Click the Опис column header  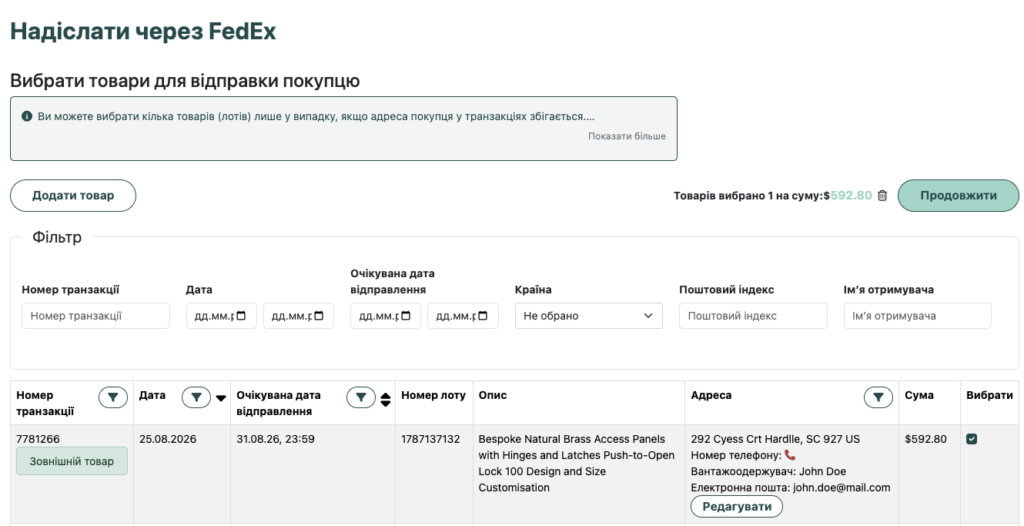pos(492,395)
